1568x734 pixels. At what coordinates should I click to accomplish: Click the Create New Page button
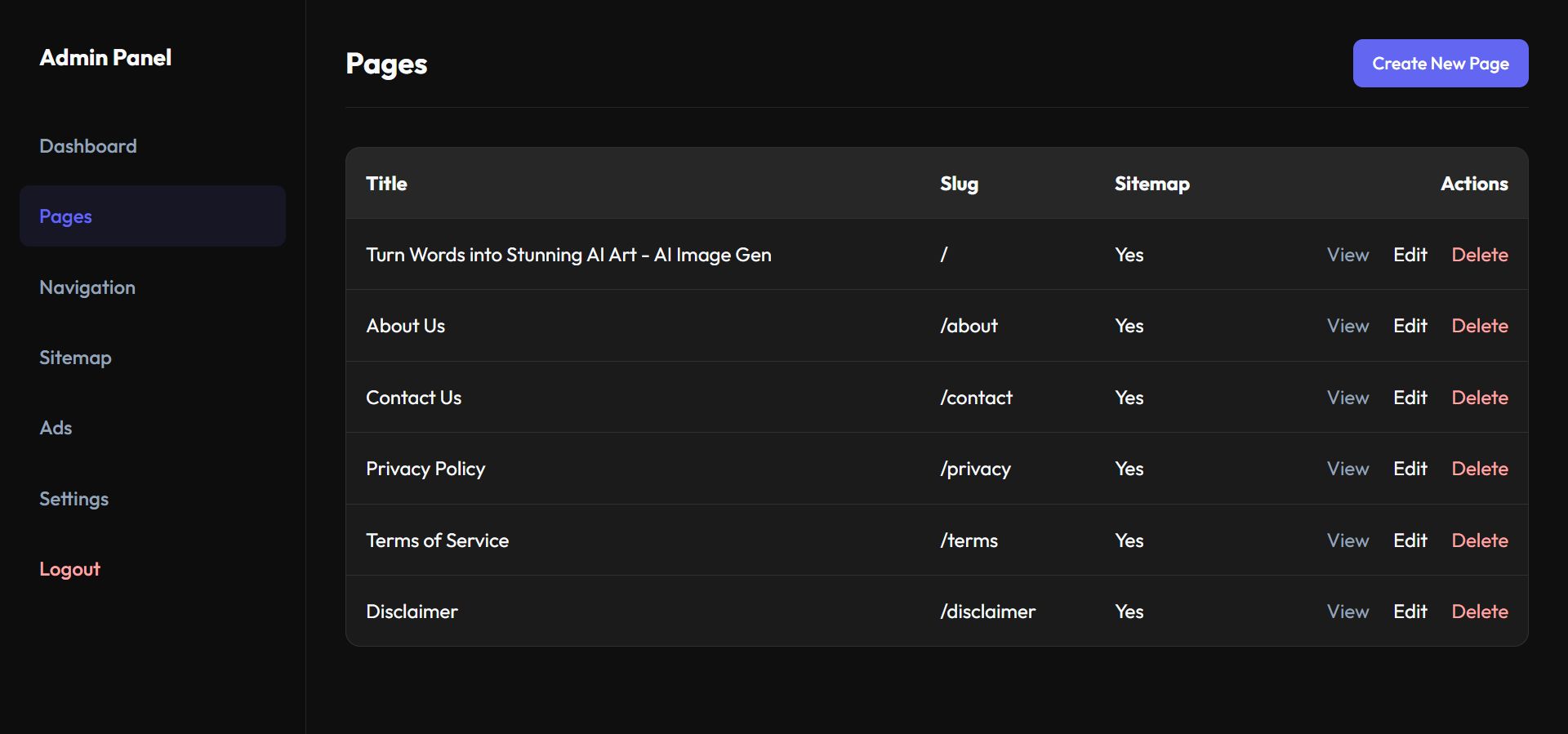tap(1440, 64)
